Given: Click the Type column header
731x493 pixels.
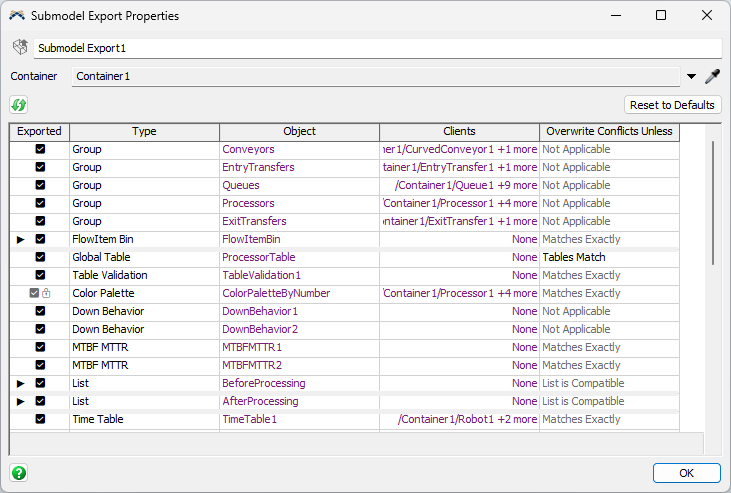Looking at the screenshot, I should pyautogui.click(x=144, y=131).
